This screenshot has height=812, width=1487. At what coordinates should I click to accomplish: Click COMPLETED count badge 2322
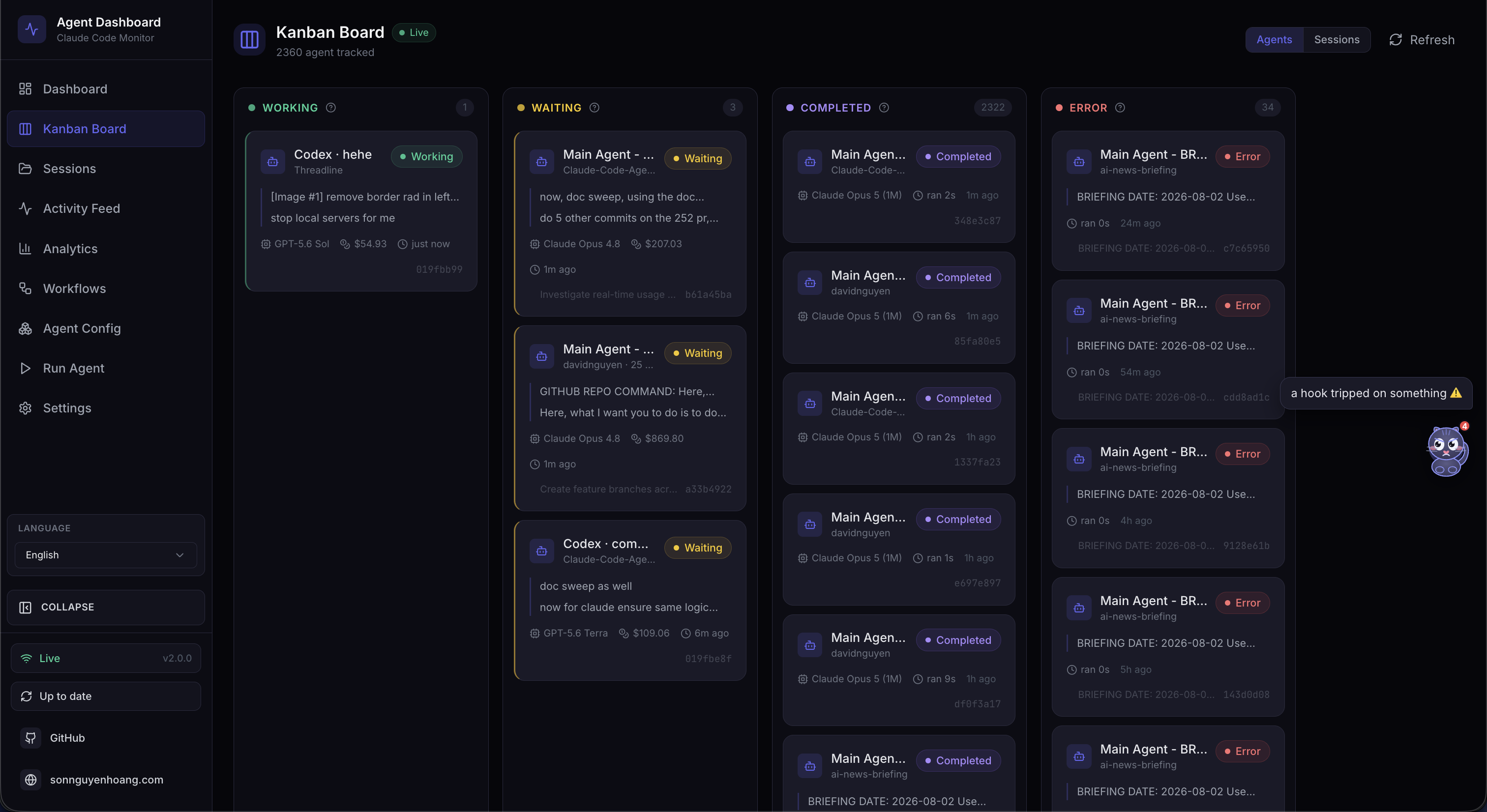(992, 107)
